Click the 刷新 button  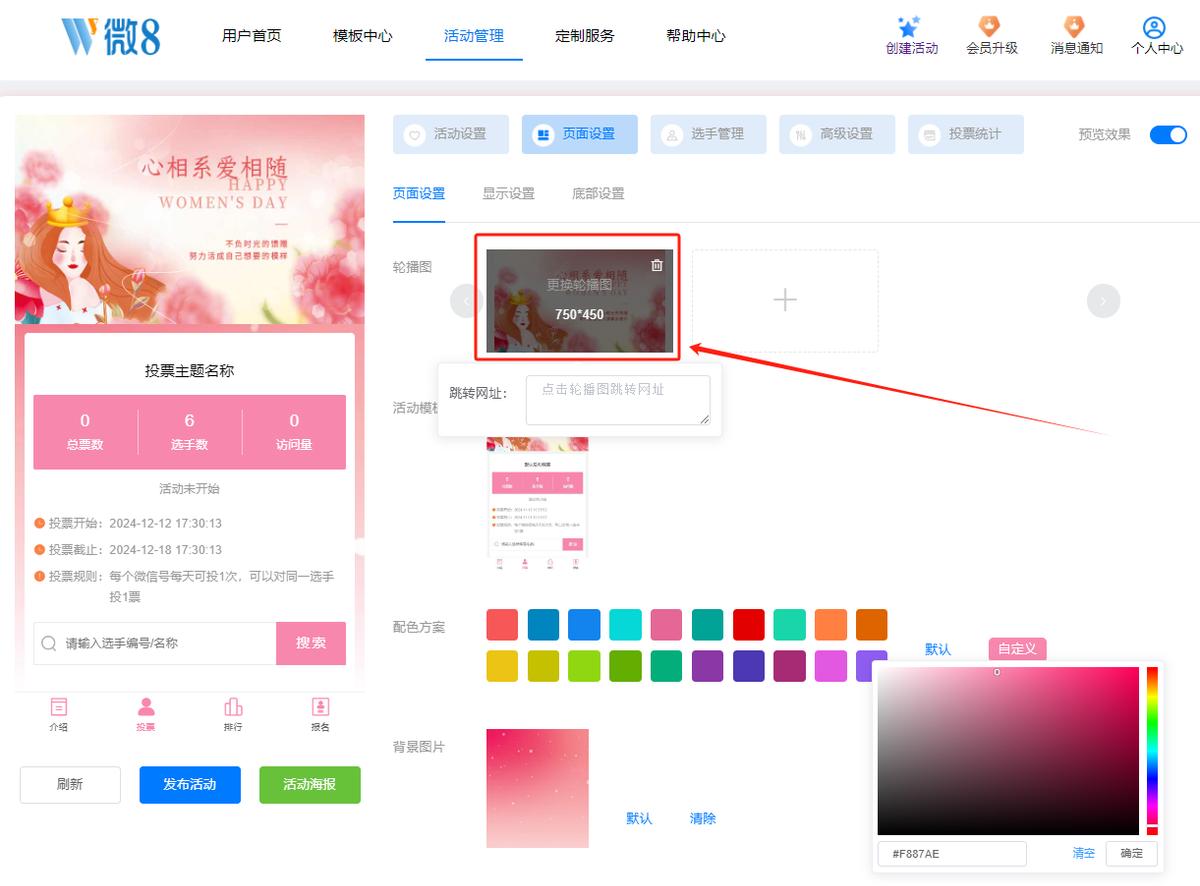coord(70,785)
